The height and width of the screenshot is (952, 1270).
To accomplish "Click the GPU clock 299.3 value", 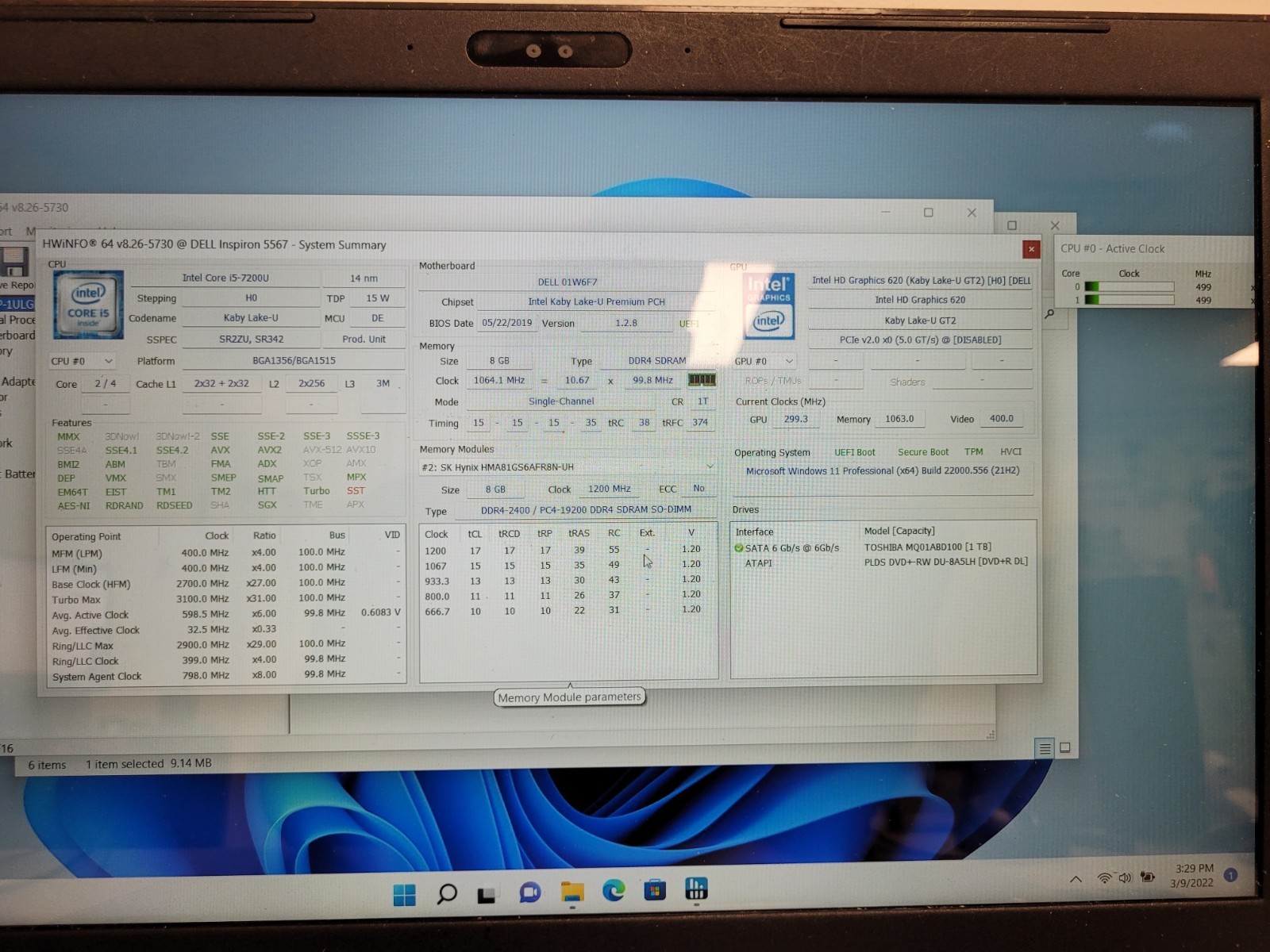I will 795,419.
